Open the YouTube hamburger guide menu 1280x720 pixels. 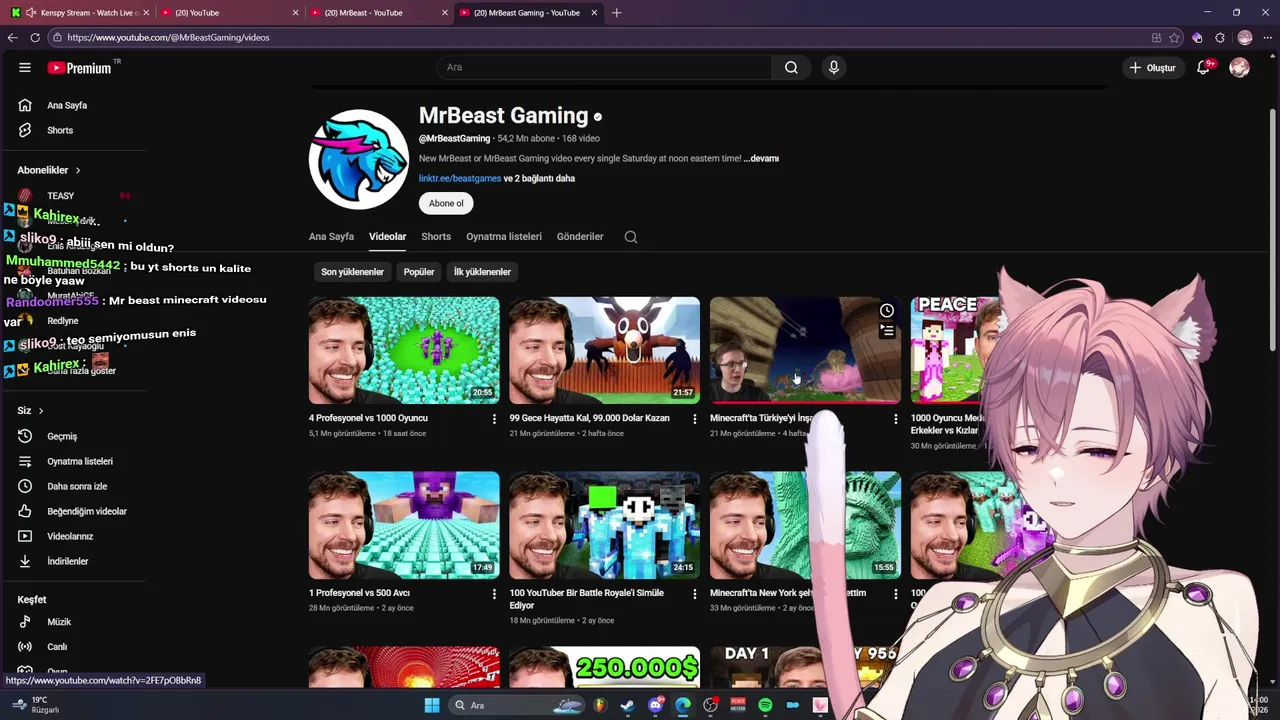click(x=25, y=68)
